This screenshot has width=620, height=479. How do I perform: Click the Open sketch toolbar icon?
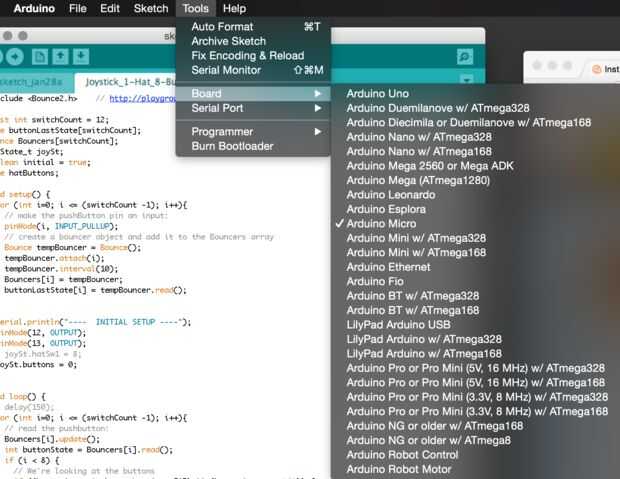coord(60,56)
